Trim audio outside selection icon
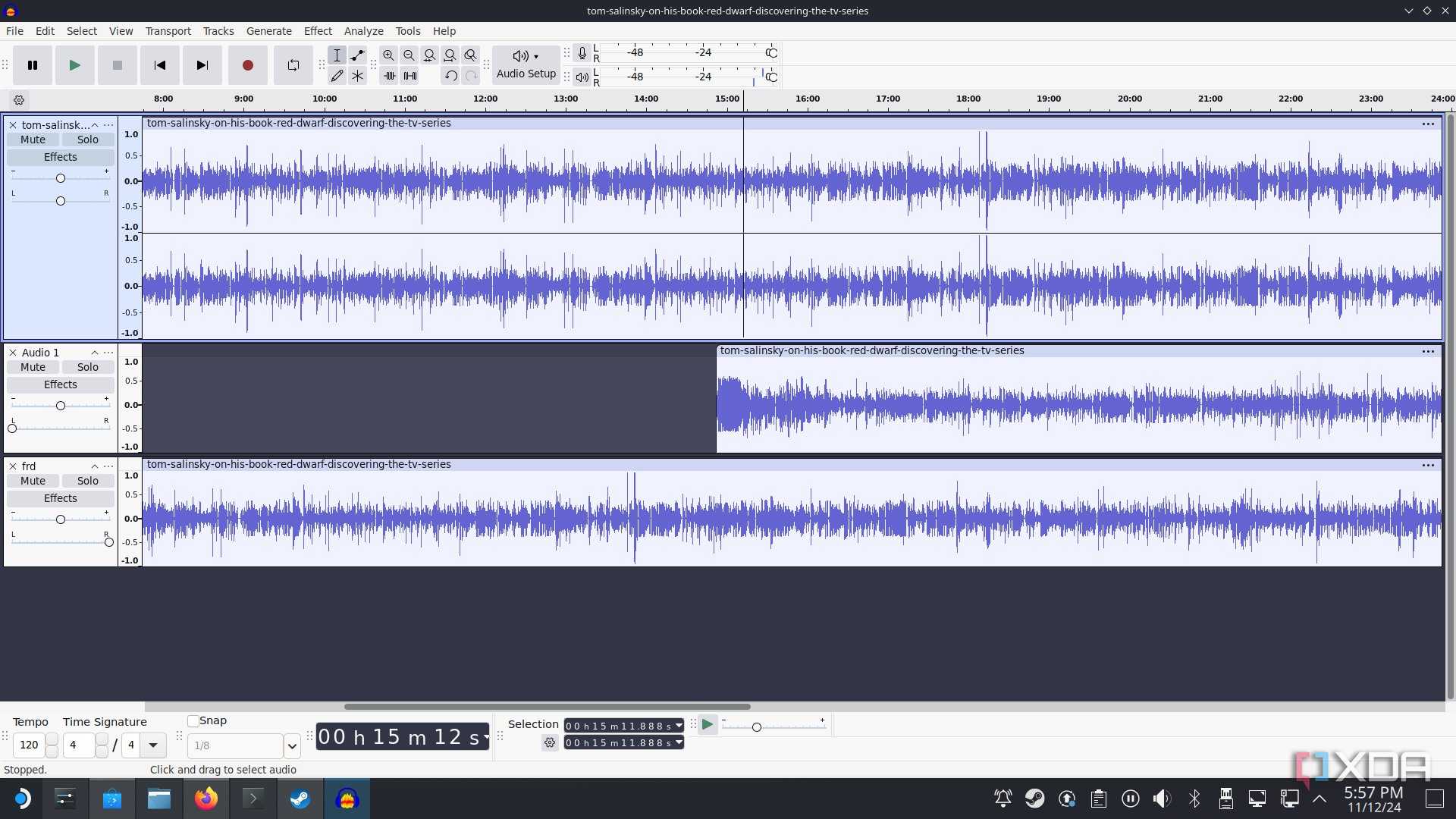 click(389, 76)
